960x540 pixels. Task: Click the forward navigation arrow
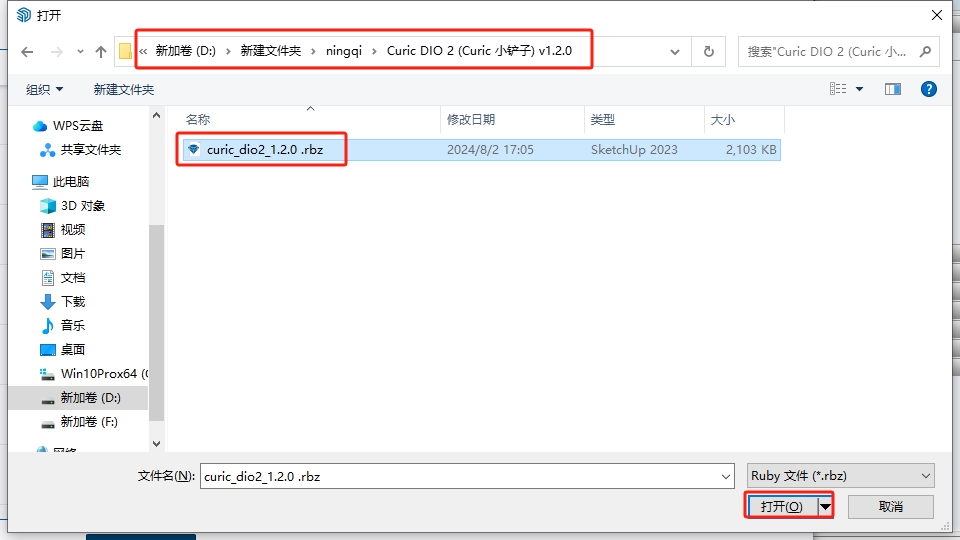tap(57, 52)
